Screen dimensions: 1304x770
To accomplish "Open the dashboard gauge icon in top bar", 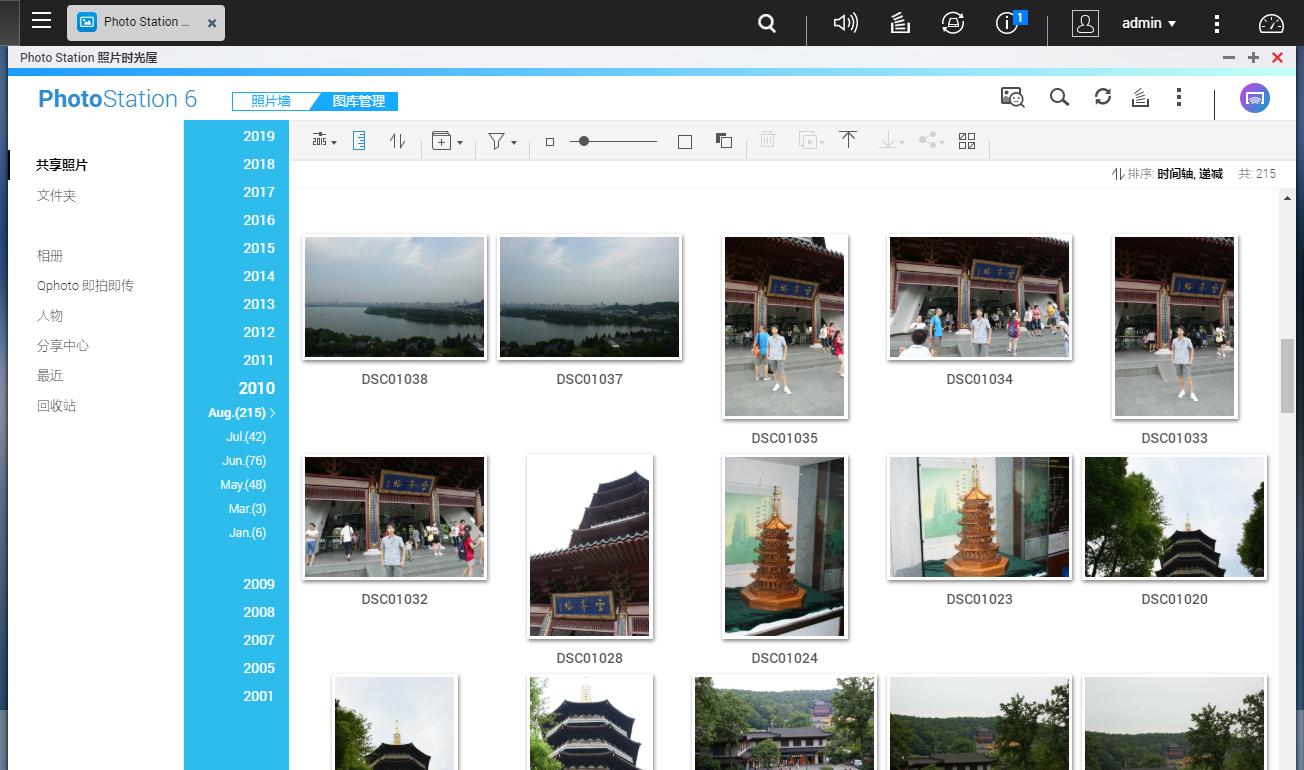I will [x=1270, y=23].
